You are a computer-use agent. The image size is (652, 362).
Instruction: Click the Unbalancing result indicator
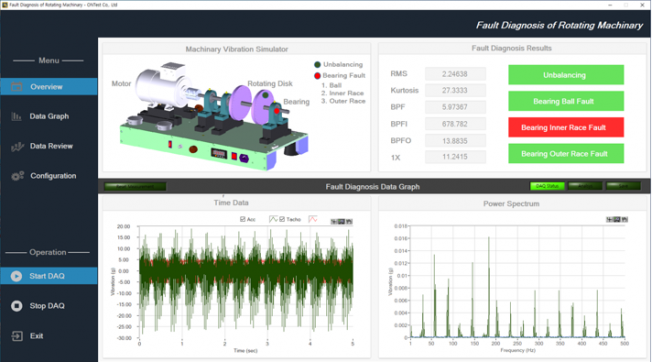566,75
